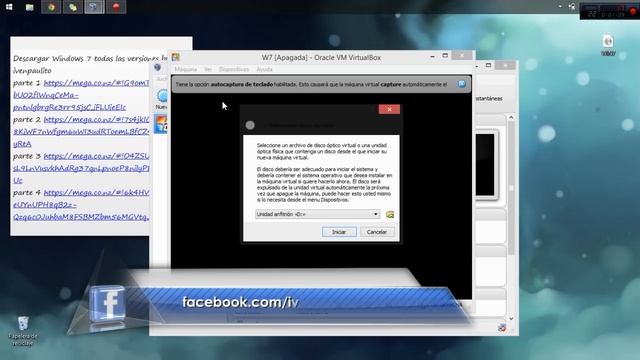
Task: Open the network tray icon
Action: (x=572, y=7)
